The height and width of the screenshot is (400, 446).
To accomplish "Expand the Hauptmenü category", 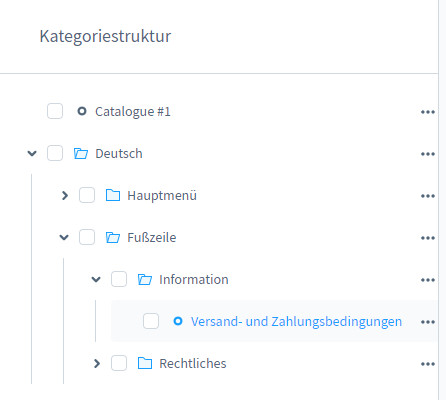I will tap(65, 195).
